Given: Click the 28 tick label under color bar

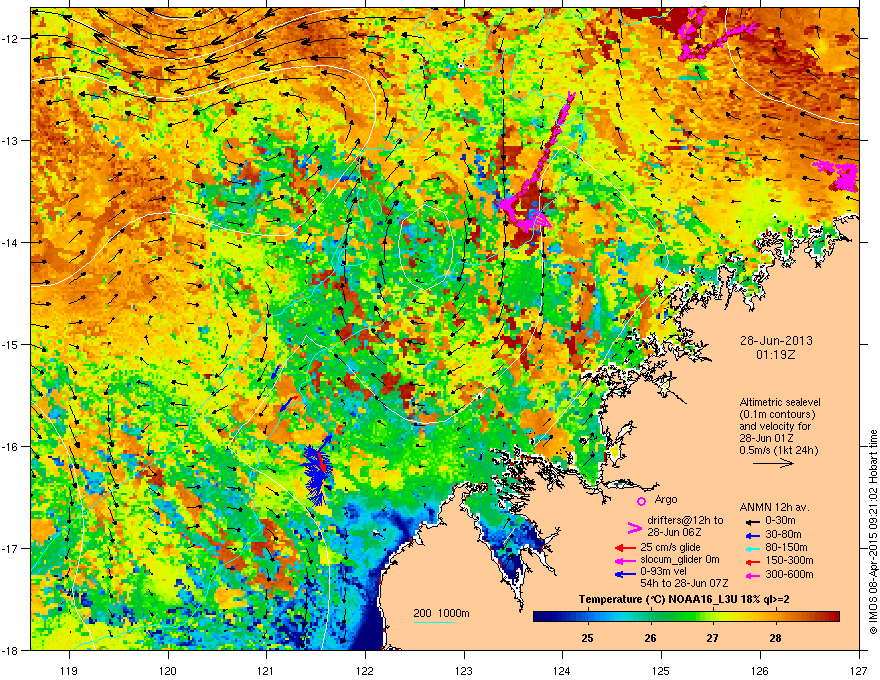Looking at the screenshot, I should click(x=775, y=638).
